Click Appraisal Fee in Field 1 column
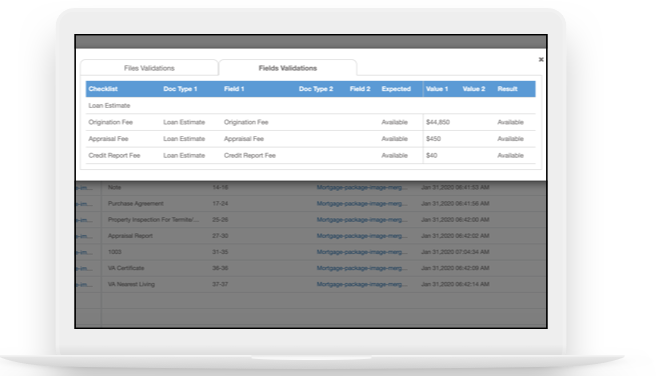The image size is (656, 376). click(244, 138)
